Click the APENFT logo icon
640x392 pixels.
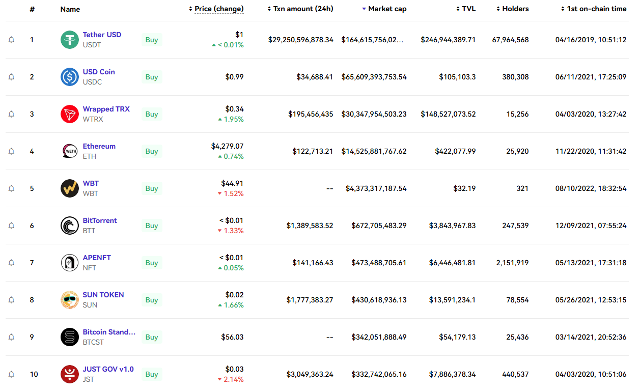(x=69, y=263)
